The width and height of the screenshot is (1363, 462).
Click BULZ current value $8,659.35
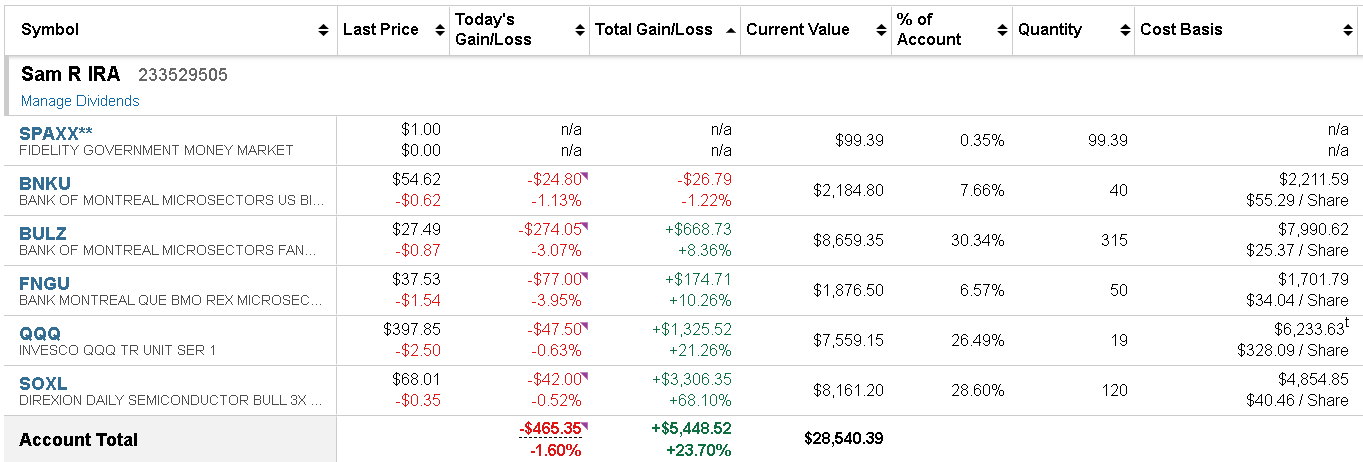point(847,240)
